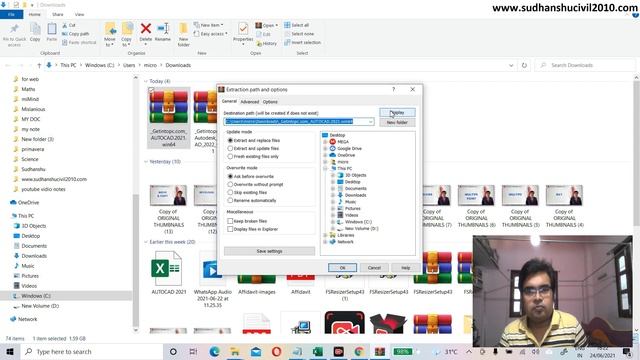Click the Refresh button beside the address bar

pos(524,65)
